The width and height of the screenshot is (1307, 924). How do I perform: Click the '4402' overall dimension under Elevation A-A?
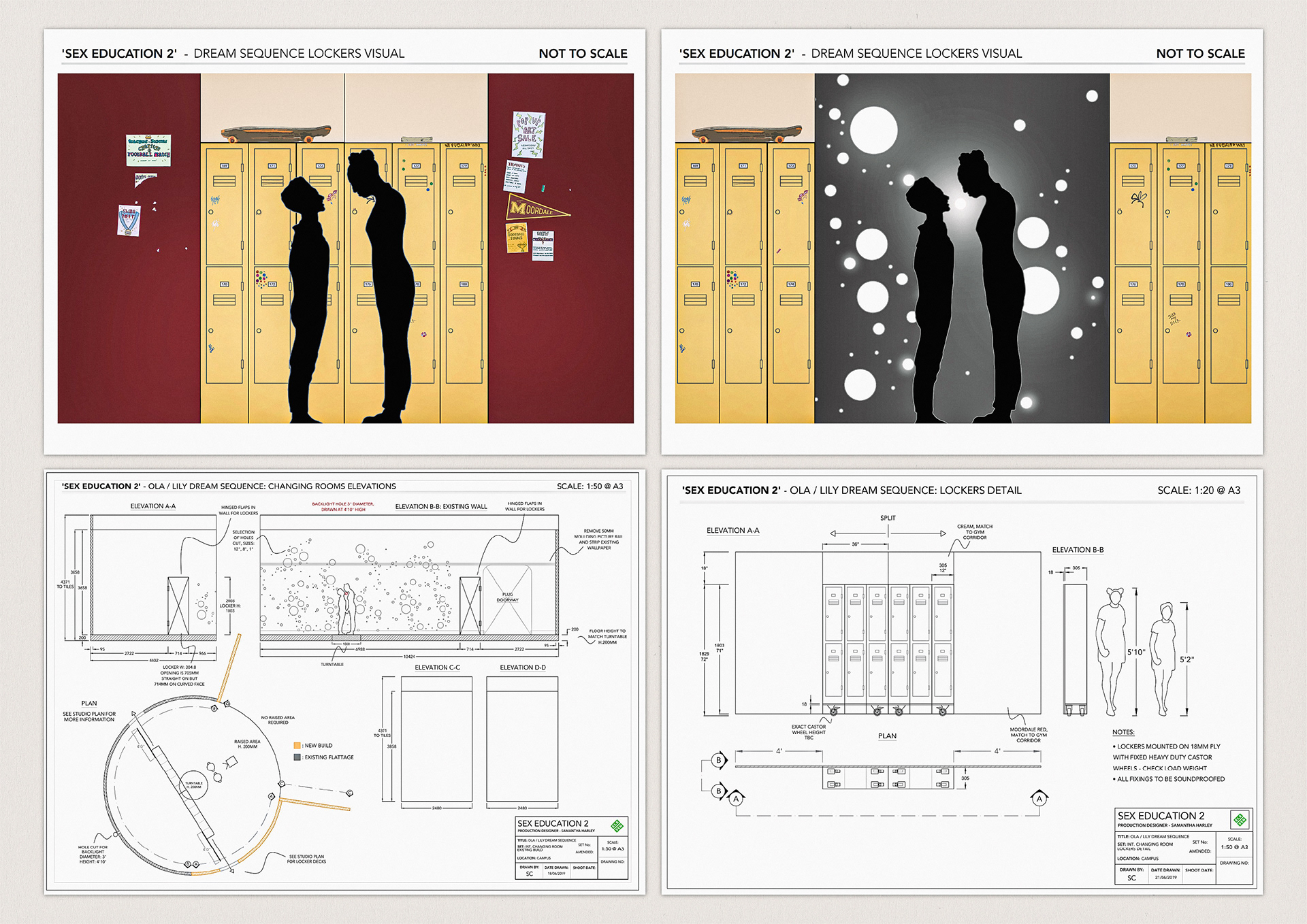point(154,660)
